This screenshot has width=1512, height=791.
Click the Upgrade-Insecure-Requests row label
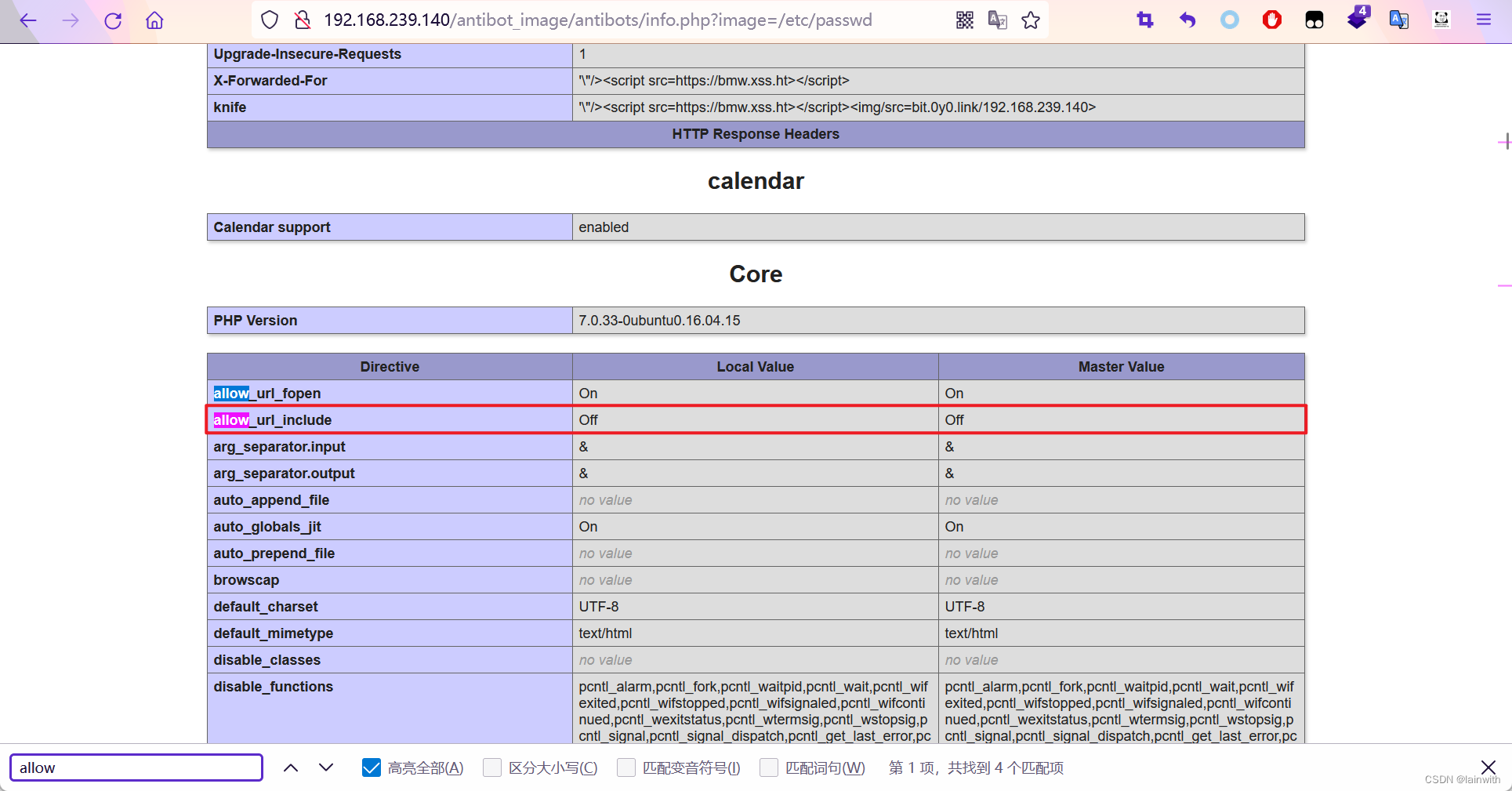[x=307, y=54]
